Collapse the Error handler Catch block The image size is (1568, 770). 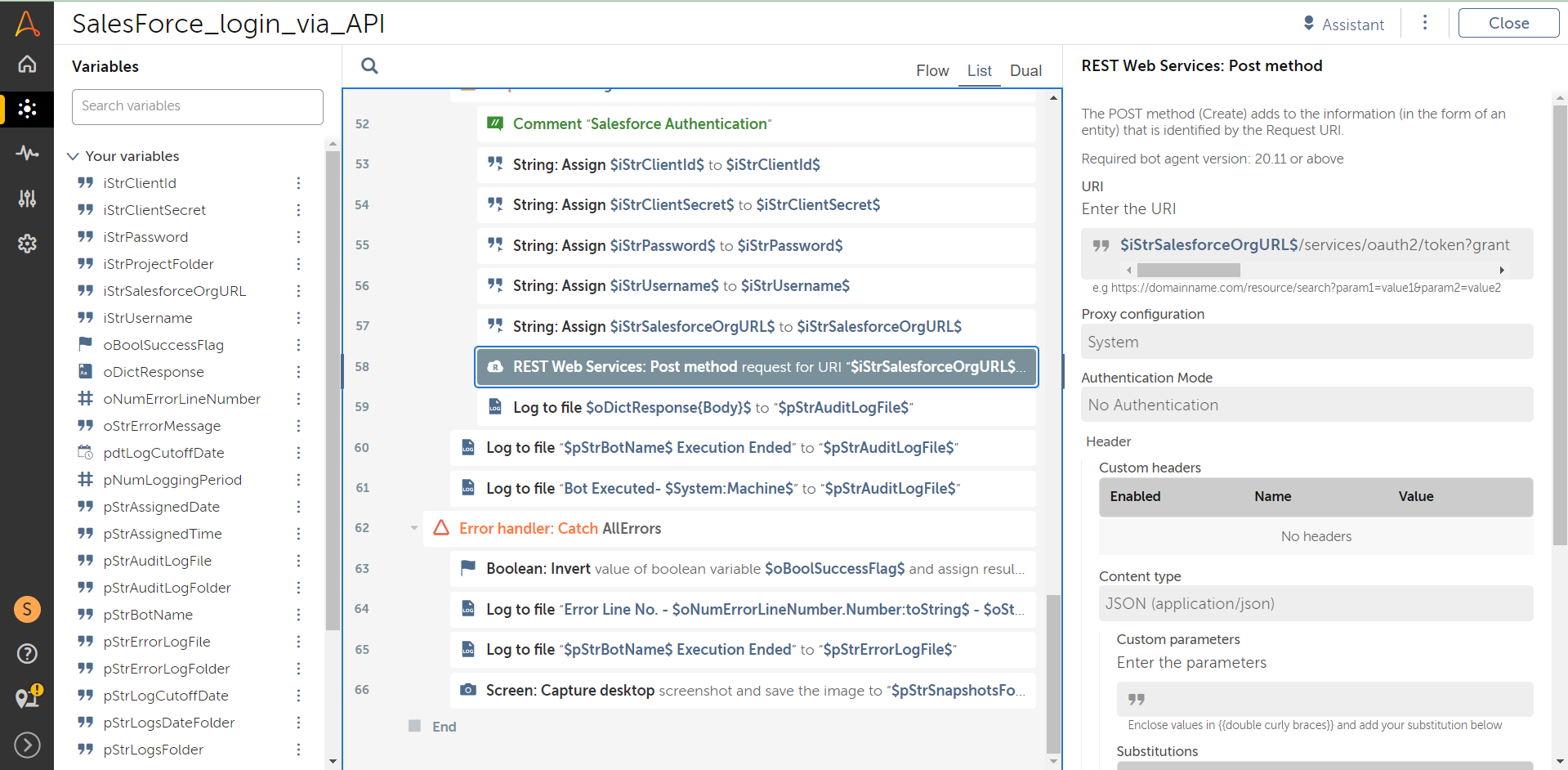pos(414,528)
